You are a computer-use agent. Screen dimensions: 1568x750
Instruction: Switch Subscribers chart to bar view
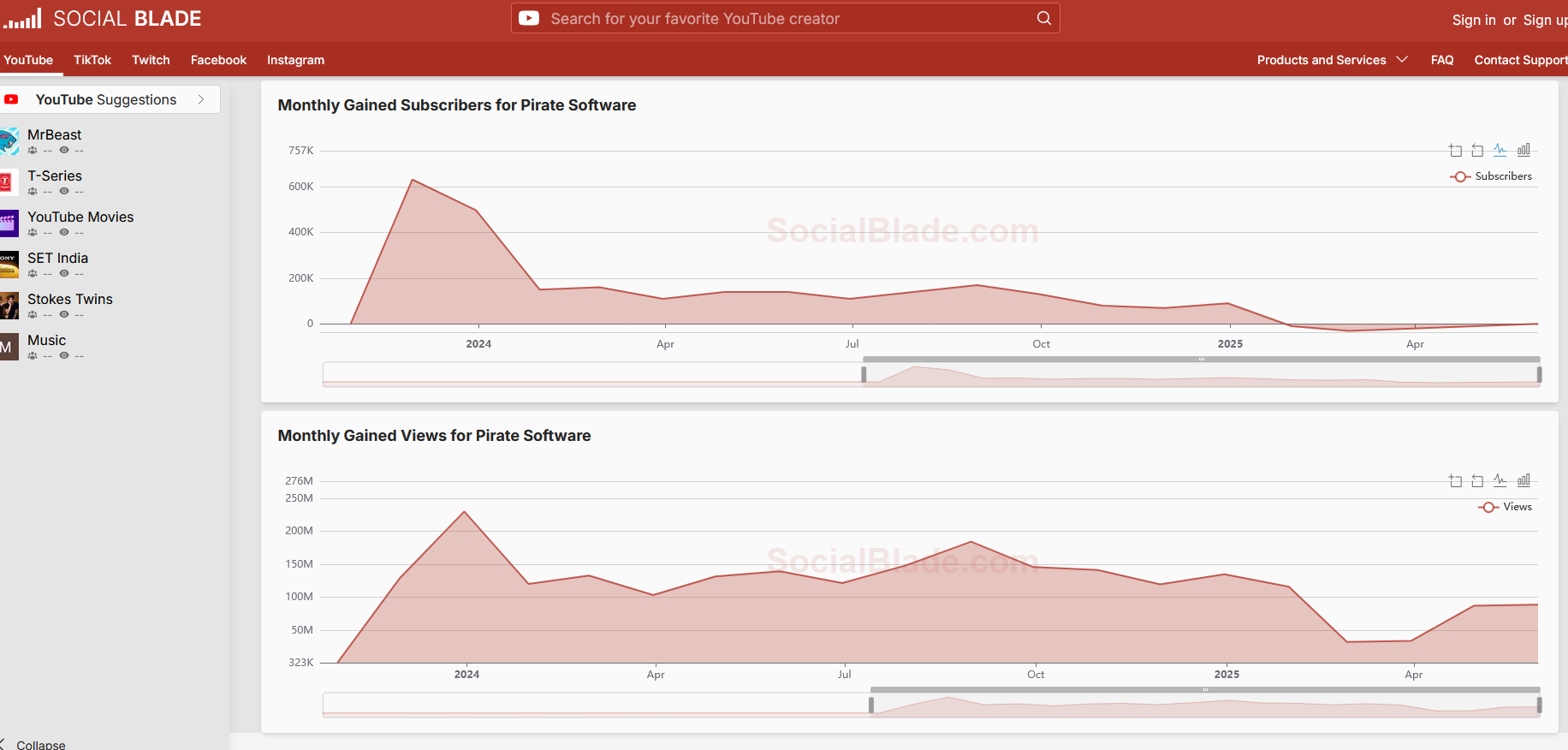[x=1523, y=150]
